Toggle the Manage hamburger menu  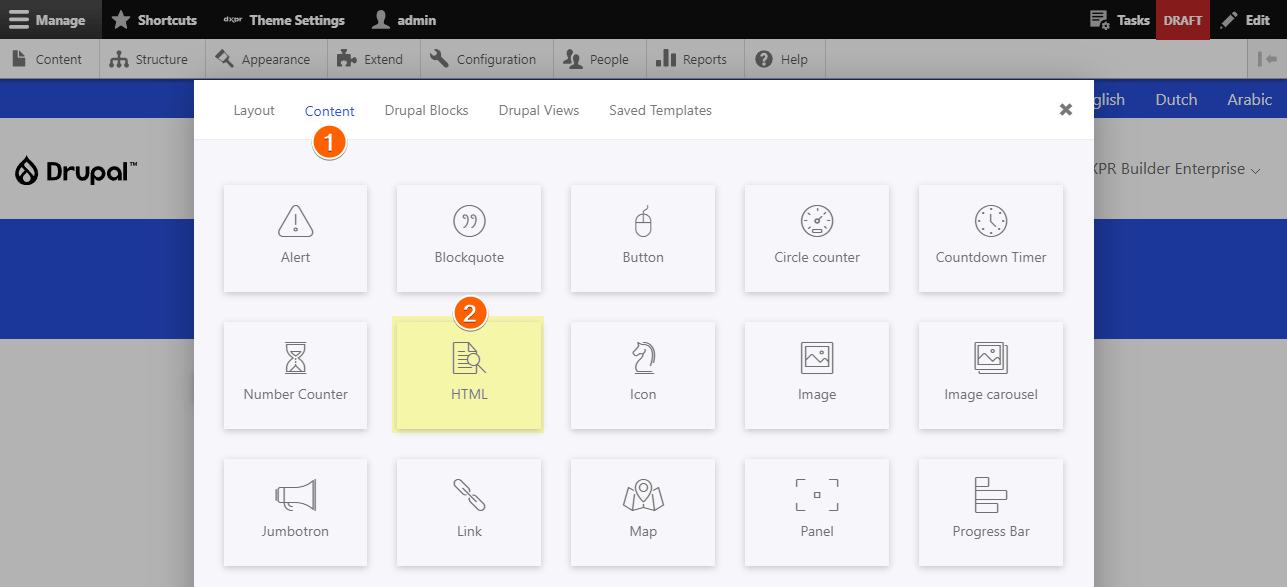(x=48, y=20)
